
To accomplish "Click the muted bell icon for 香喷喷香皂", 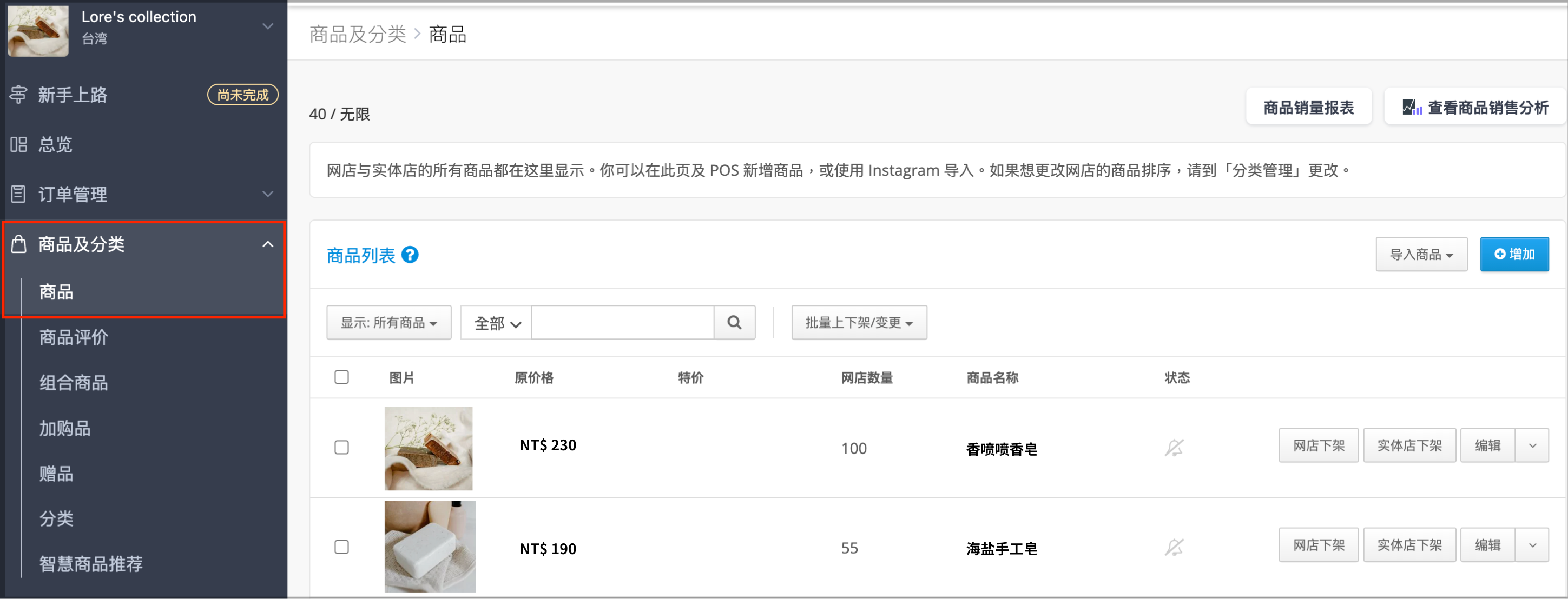I will pyautogui.click(x=1174, y=448).
